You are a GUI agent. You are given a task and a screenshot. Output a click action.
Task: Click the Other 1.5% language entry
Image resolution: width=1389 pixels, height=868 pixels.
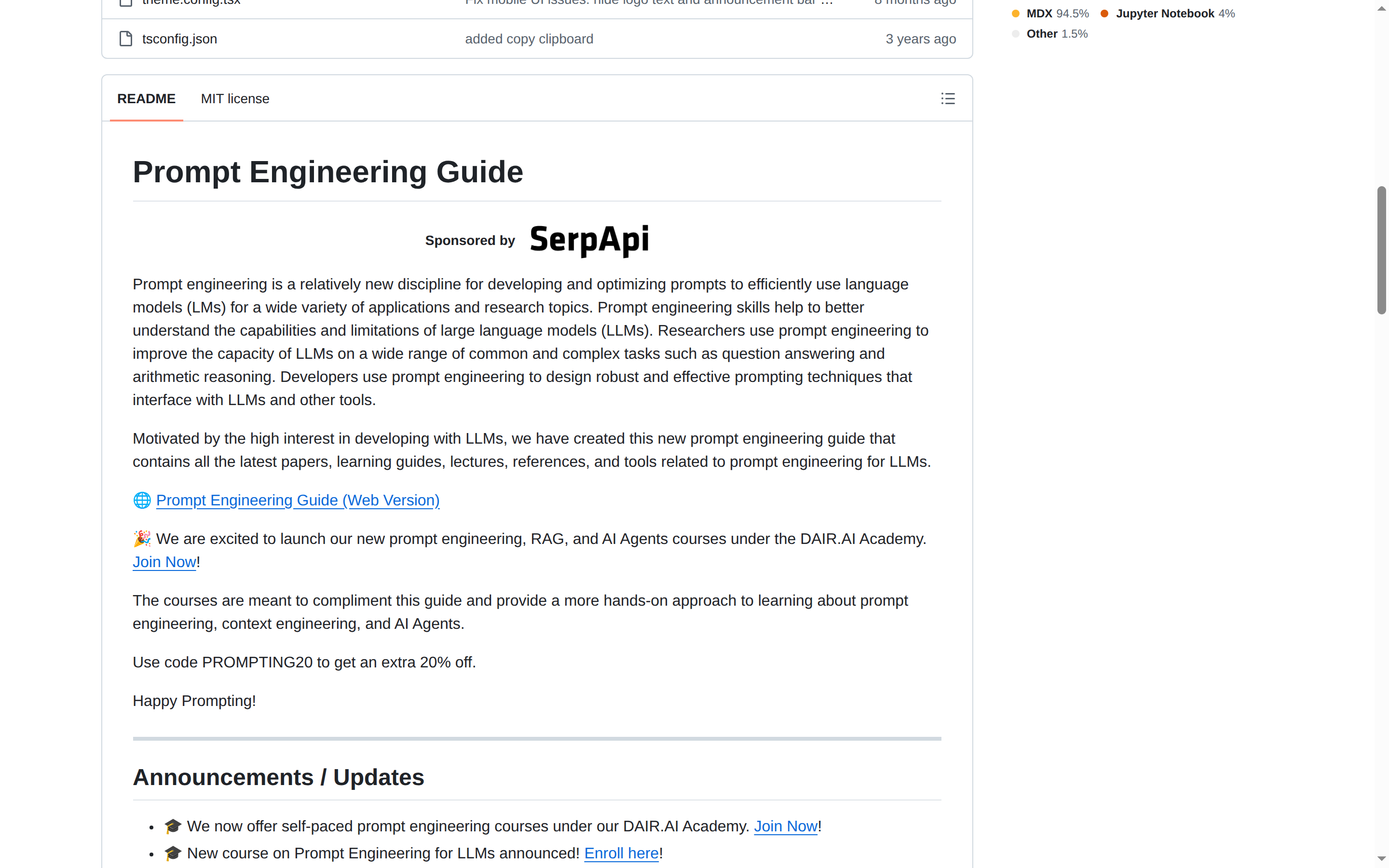click(x=1050, y=34)
